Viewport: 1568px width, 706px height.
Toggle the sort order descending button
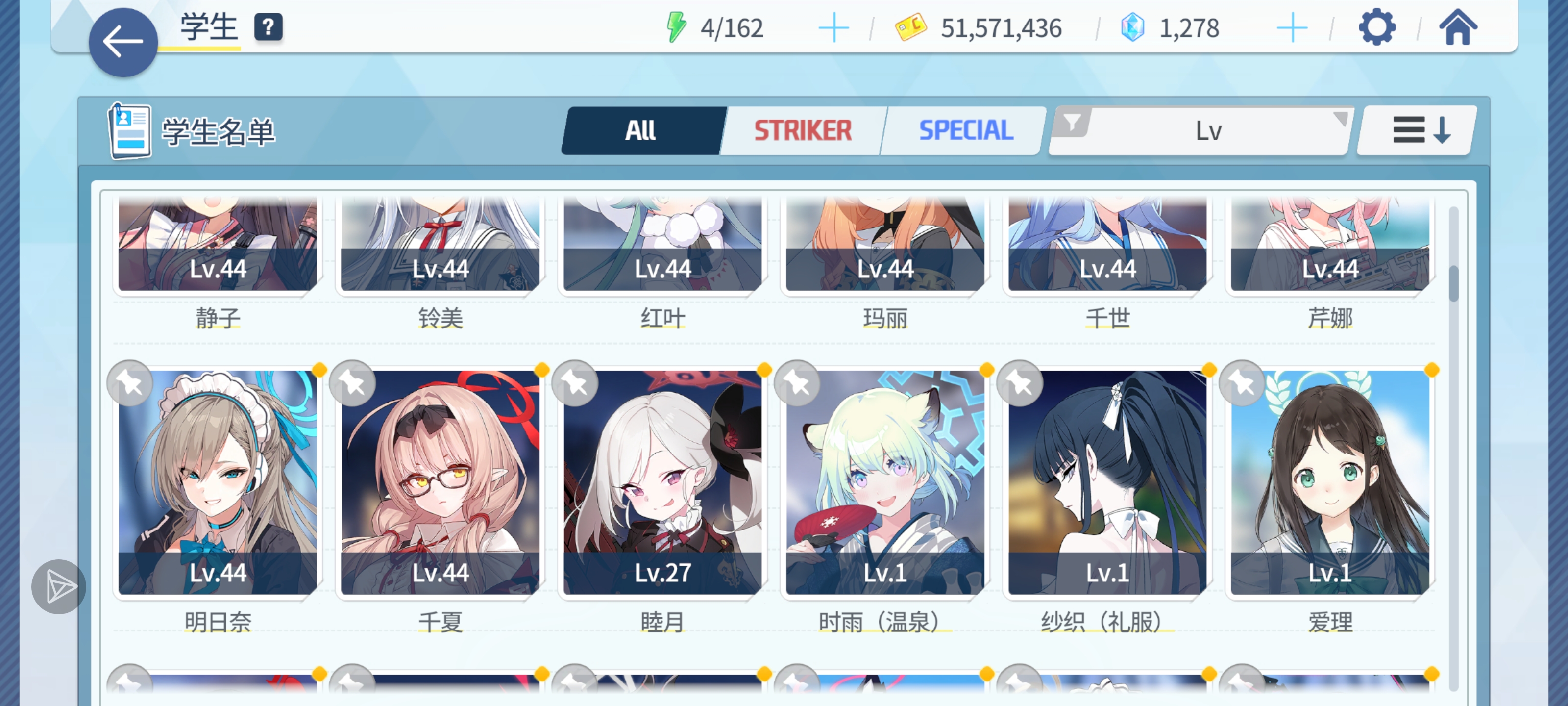coord(1418,130)
